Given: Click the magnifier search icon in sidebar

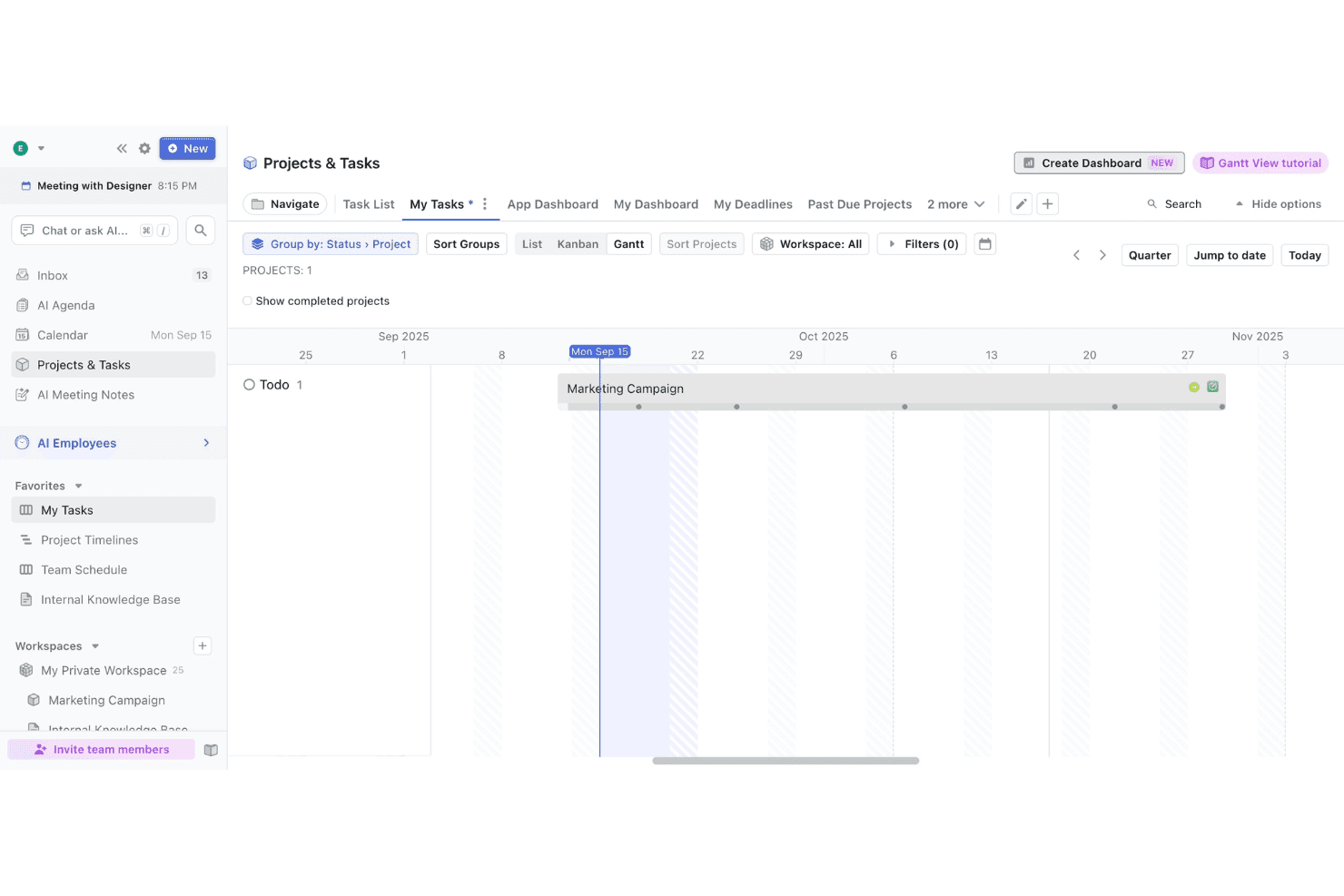Looking at the screenshot, I should point(201,231).
